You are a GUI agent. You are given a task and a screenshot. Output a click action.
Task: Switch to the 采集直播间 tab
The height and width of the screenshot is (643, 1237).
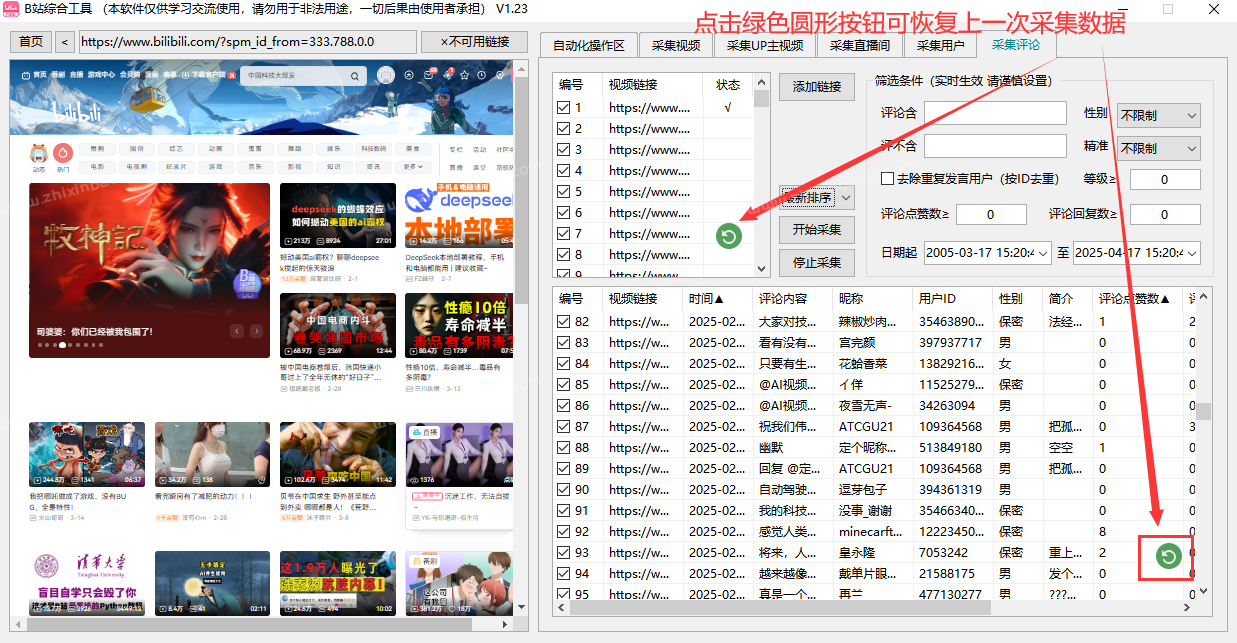coord(859,44)
